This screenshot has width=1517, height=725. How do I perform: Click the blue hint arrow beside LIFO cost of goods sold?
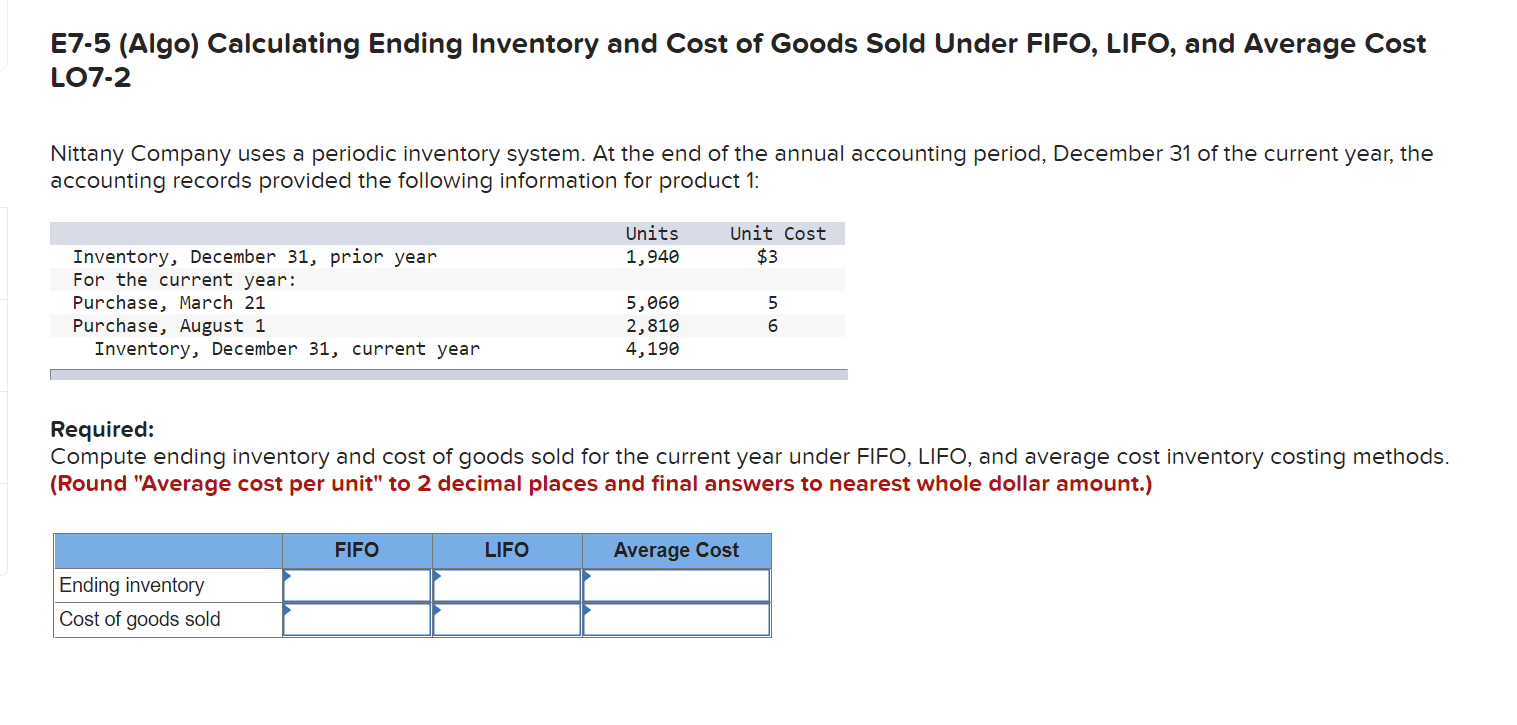tap(438, 611)
